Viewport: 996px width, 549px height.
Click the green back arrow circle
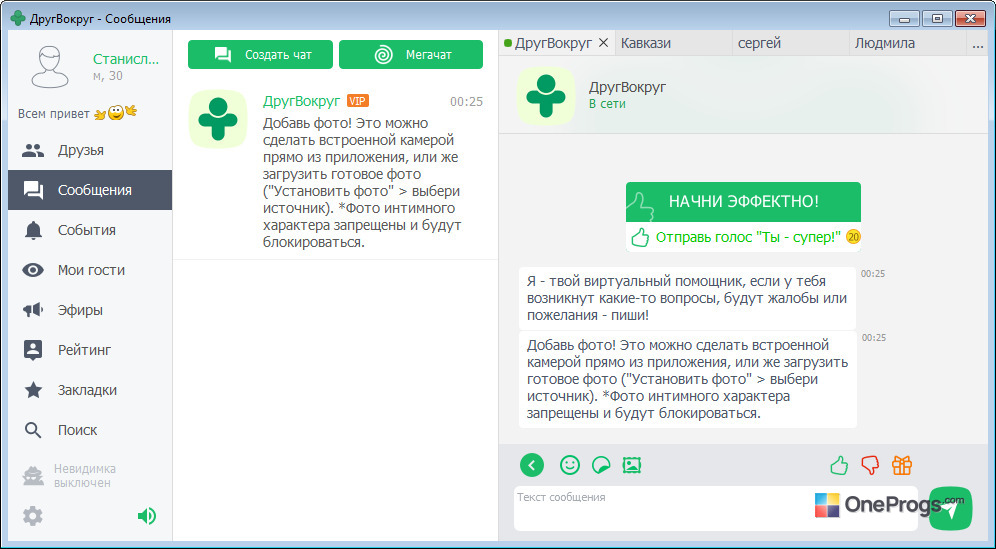click(532, 465)
